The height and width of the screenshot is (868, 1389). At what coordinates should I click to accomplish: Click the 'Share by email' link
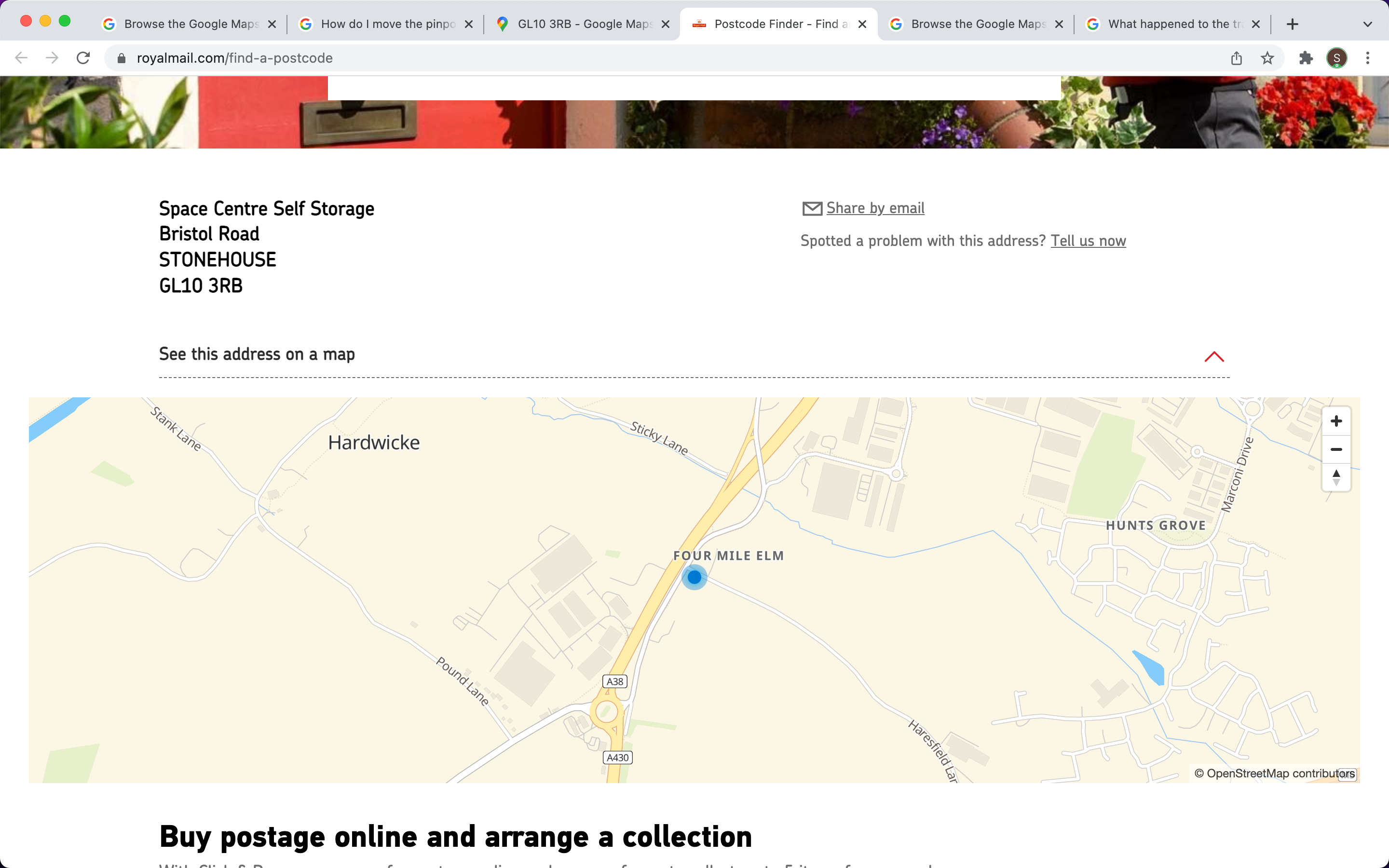[x=874, y=208]
